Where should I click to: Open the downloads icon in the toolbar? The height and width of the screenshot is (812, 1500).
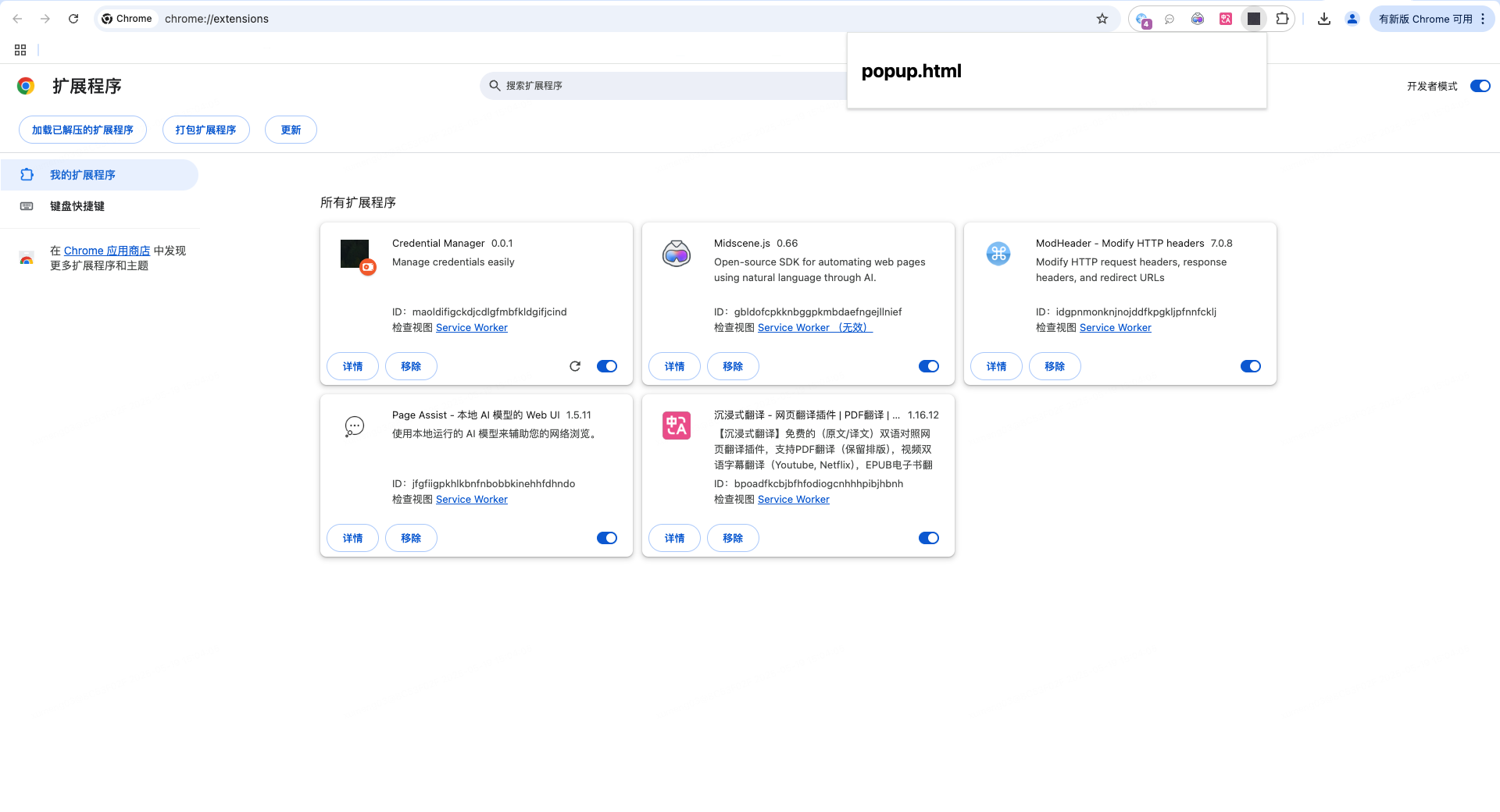point(1324,19)
